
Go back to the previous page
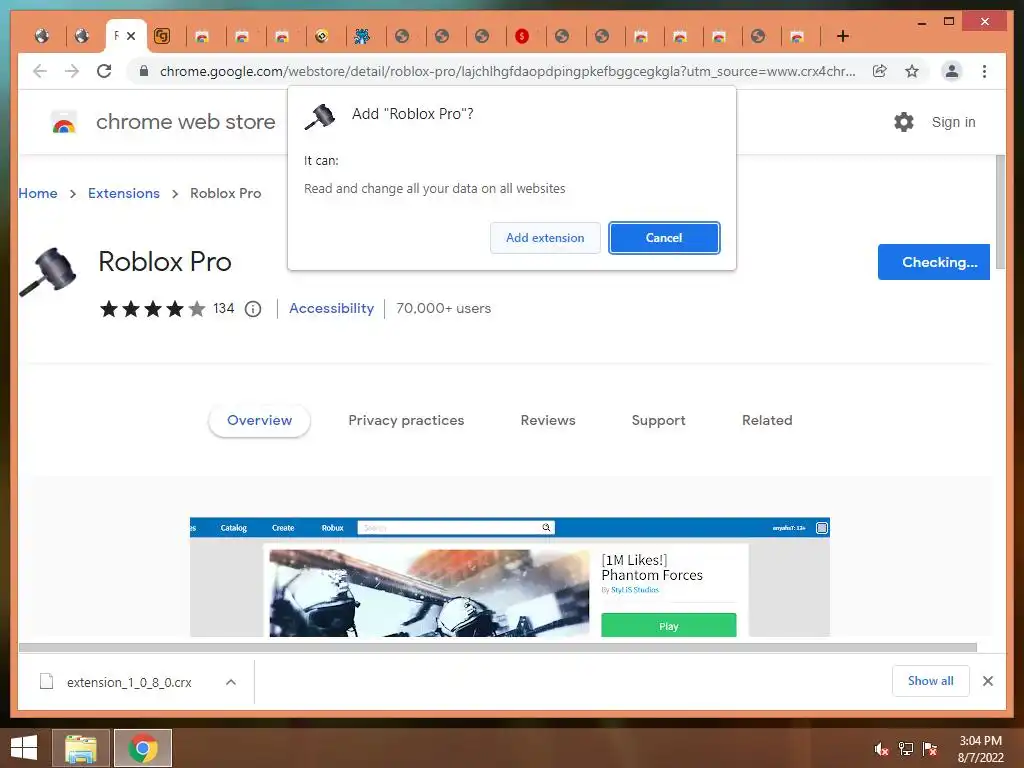click(x=40, y=71)
